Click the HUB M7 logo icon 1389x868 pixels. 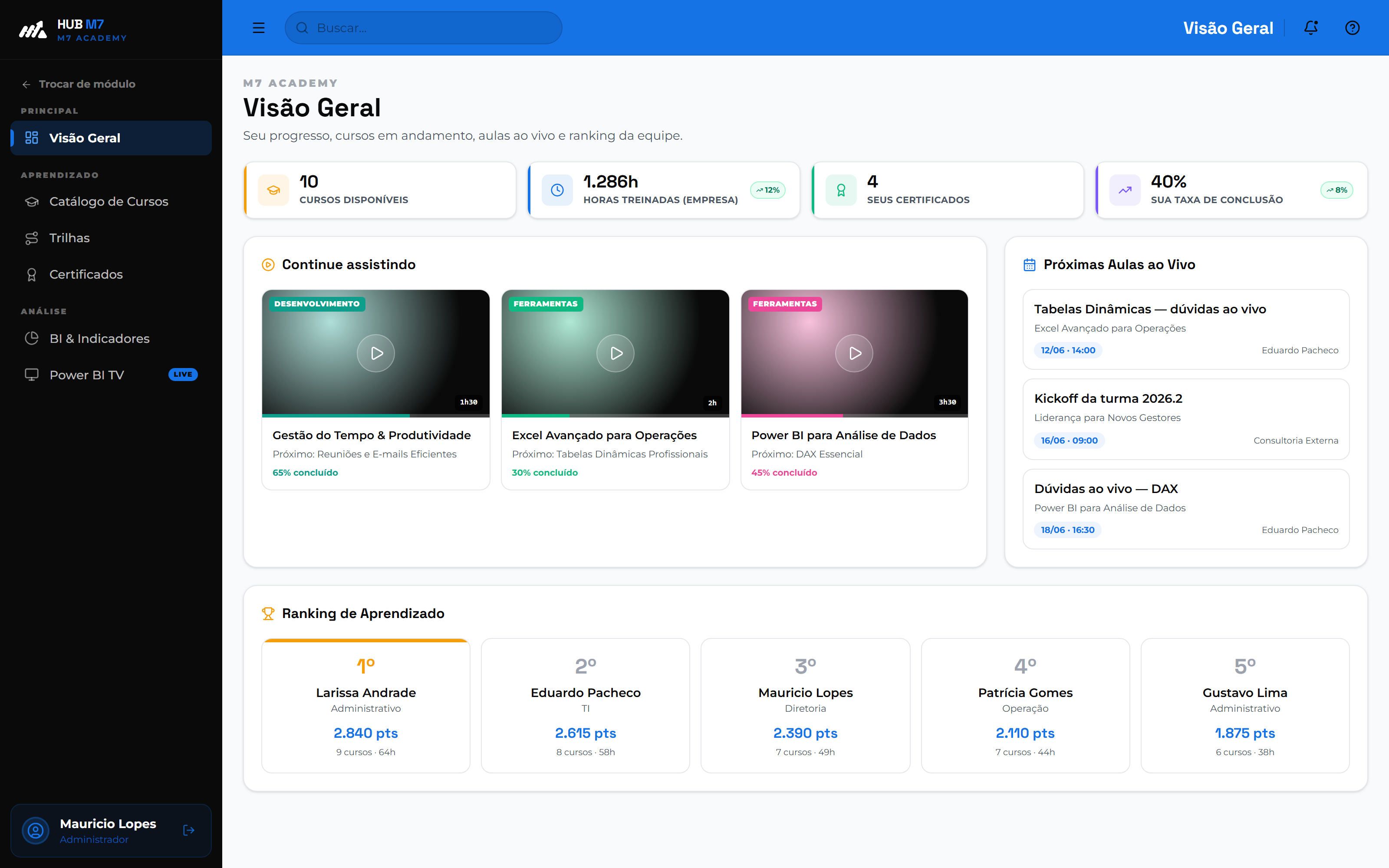33,29
